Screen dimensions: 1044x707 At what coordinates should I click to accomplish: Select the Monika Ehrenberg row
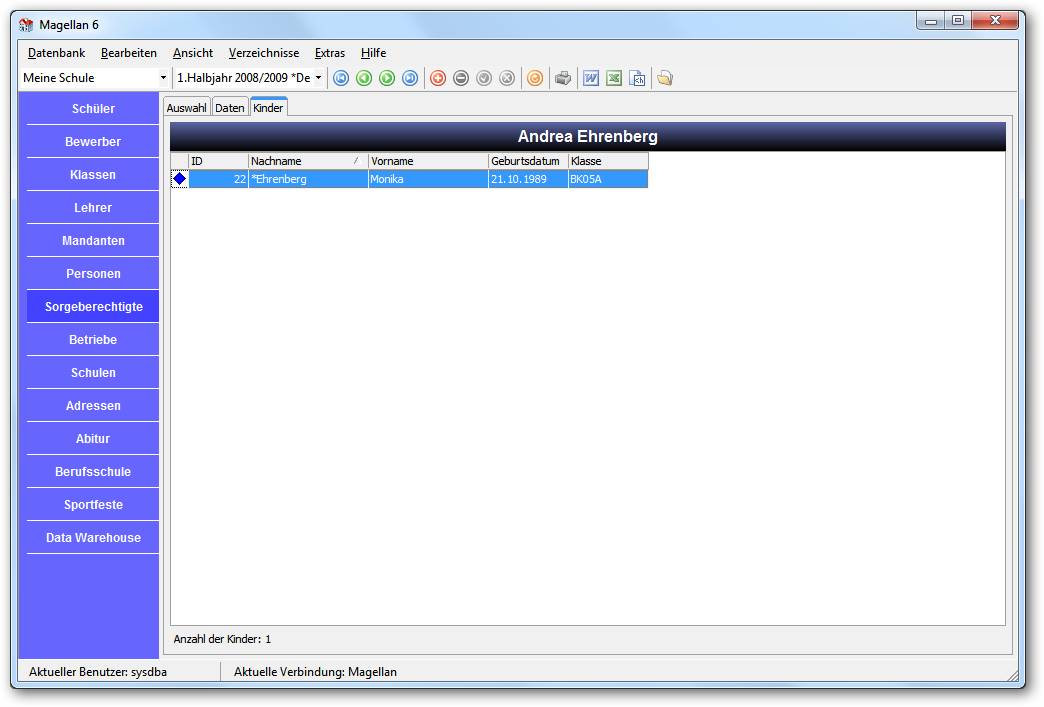pos(409,179)
